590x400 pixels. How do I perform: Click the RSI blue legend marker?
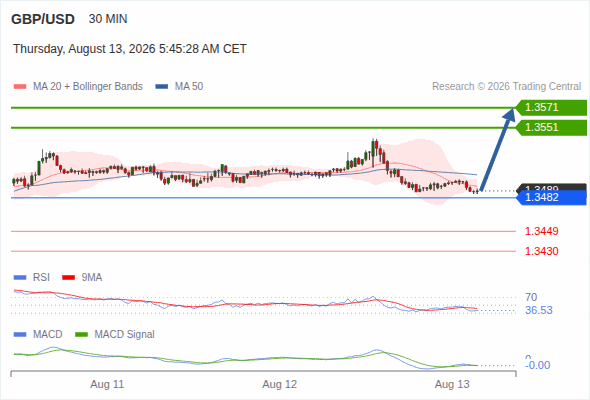20,278
